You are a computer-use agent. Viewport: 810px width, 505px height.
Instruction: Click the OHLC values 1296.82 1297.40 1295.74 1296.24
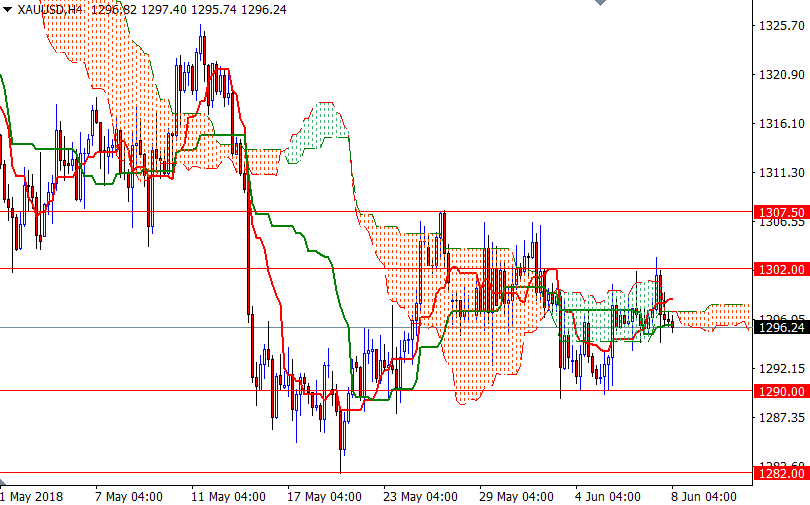coord(189,10)
